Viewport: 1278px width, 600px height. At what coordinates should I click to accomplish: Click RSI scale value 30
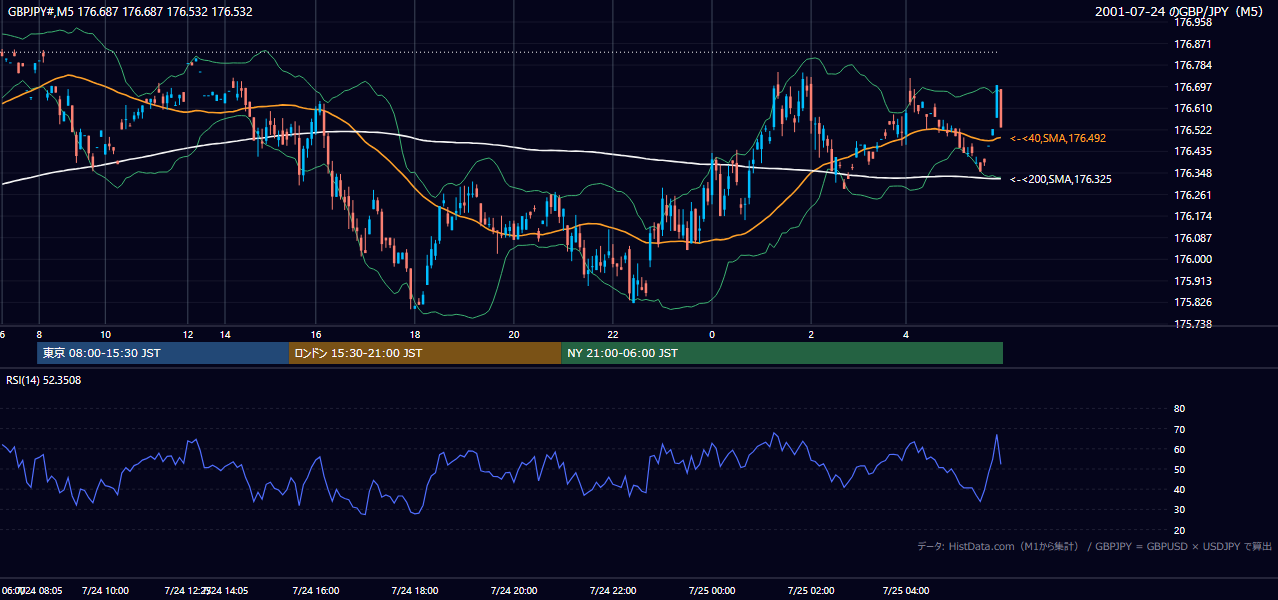tap(1179, 509)
